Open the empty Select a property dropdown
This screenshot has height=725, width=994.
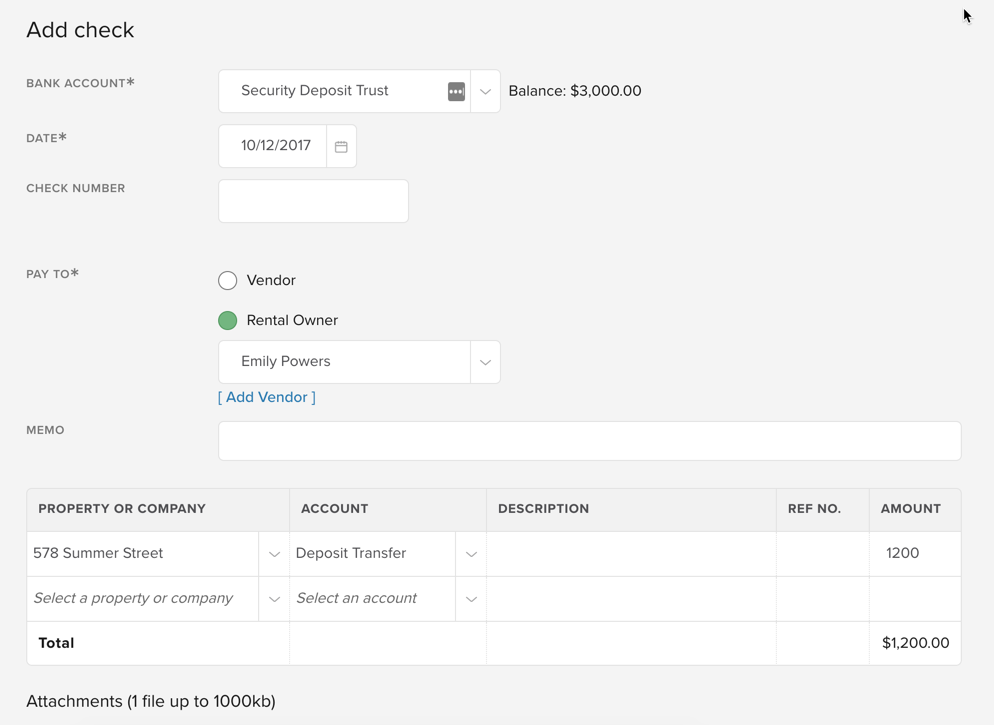click(274, 599)
